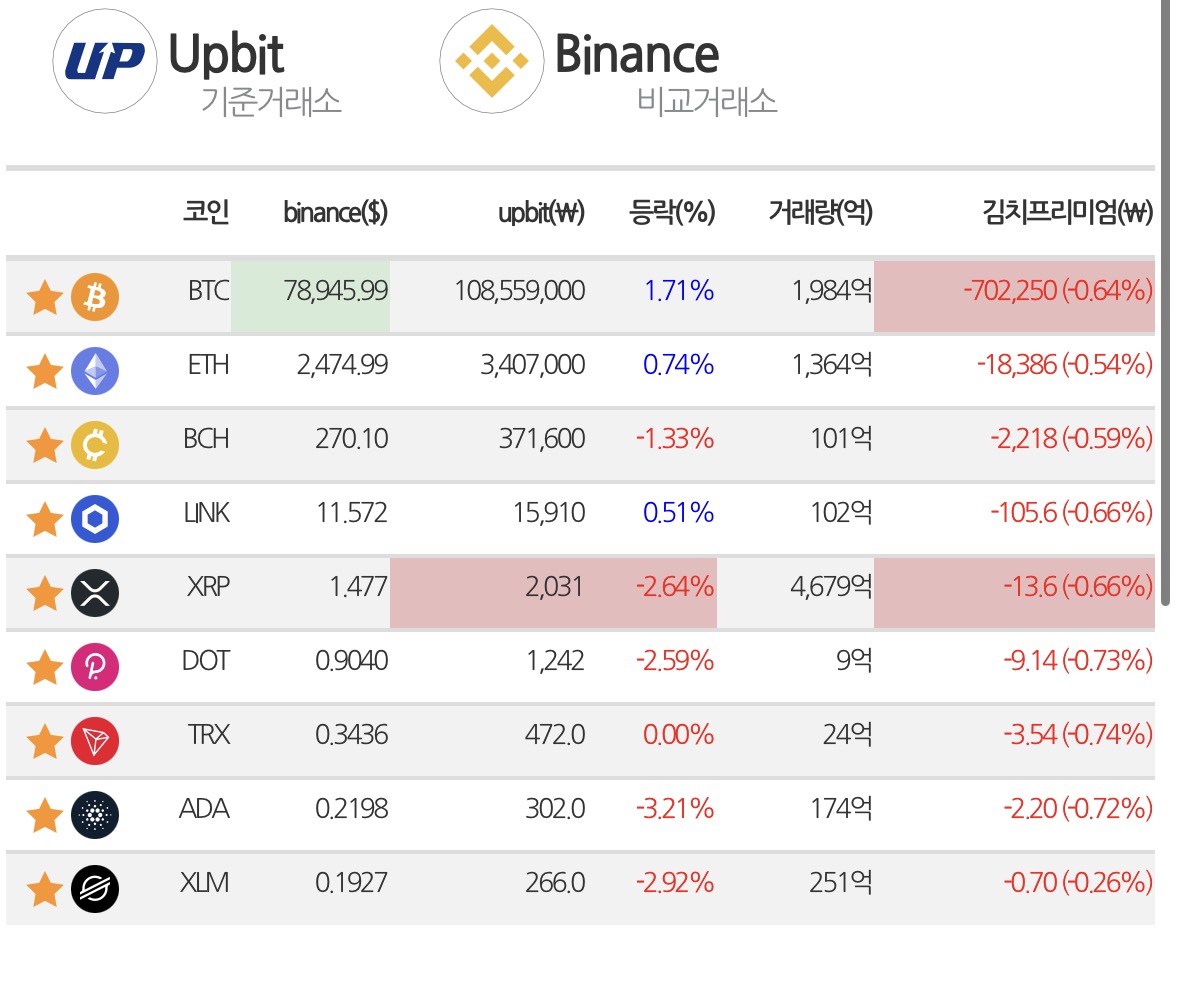The height and width of the screenshot is (984, 1179).
Task: Select the Binance 비교거래소 label
Action: (707, 101)
